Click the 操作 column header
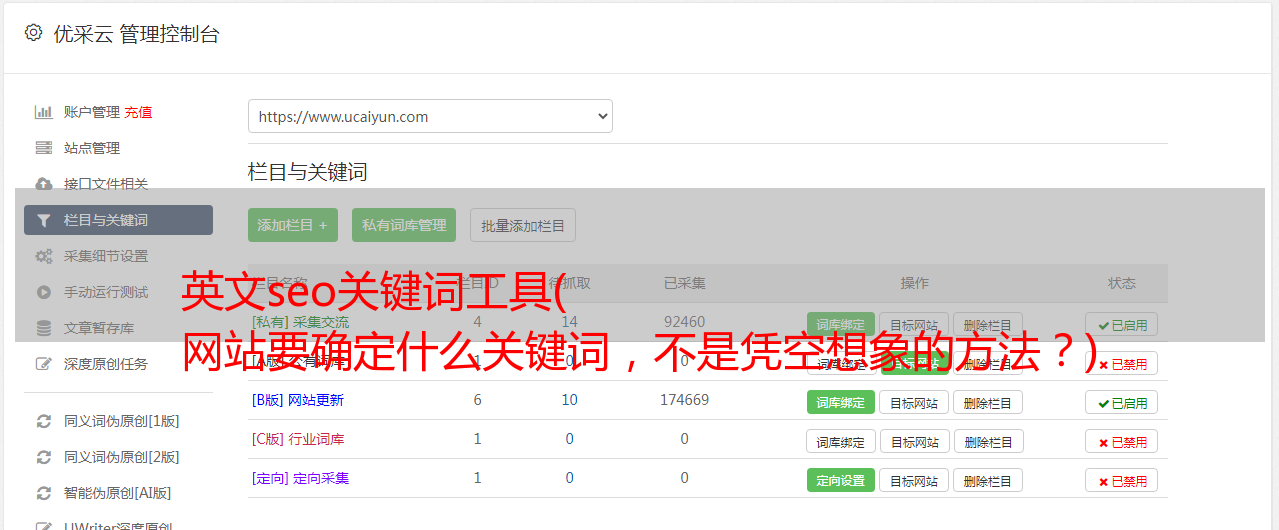The height and width of the screenshot is (530, 1279). pyautogui.click(x=914, y=283)
